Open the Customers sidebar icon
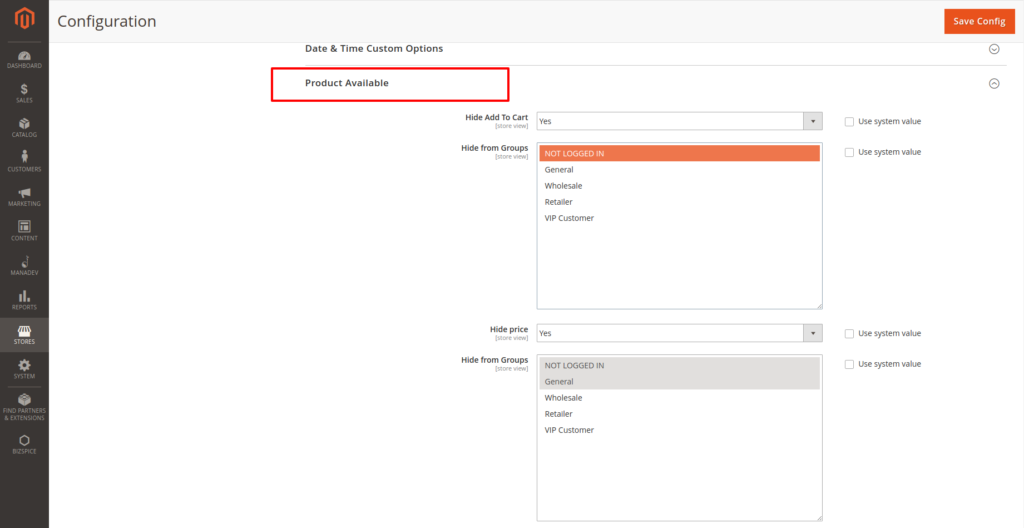1024x528 pixels. coord(24,161)
